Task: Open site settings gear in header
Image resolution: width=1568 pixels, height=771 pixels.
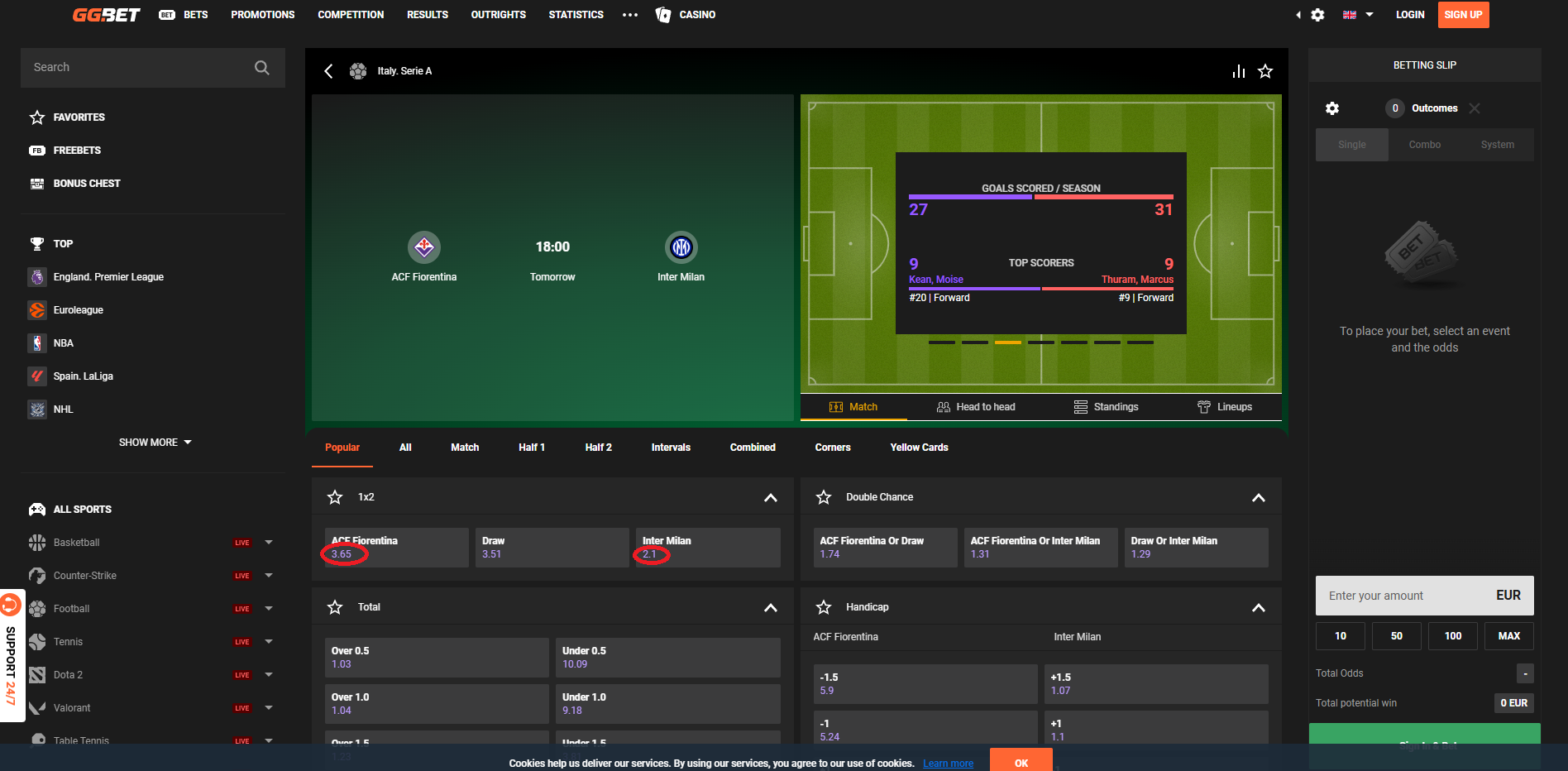Action: point(1318,15)
